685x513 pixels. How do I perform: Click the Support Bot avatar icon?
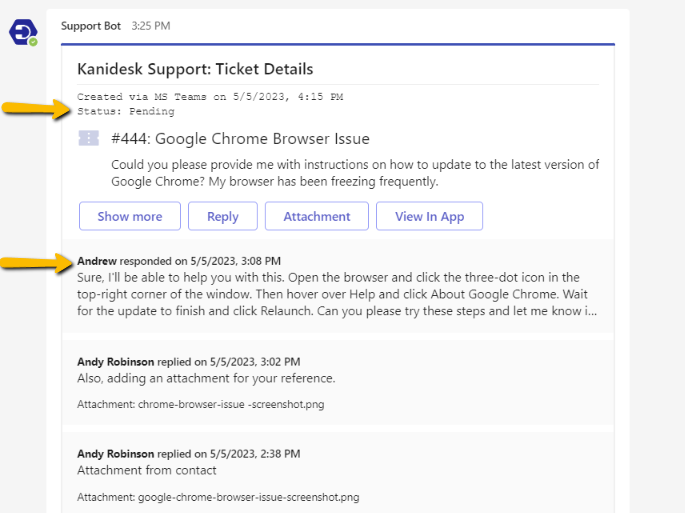(x=23, y=31)
